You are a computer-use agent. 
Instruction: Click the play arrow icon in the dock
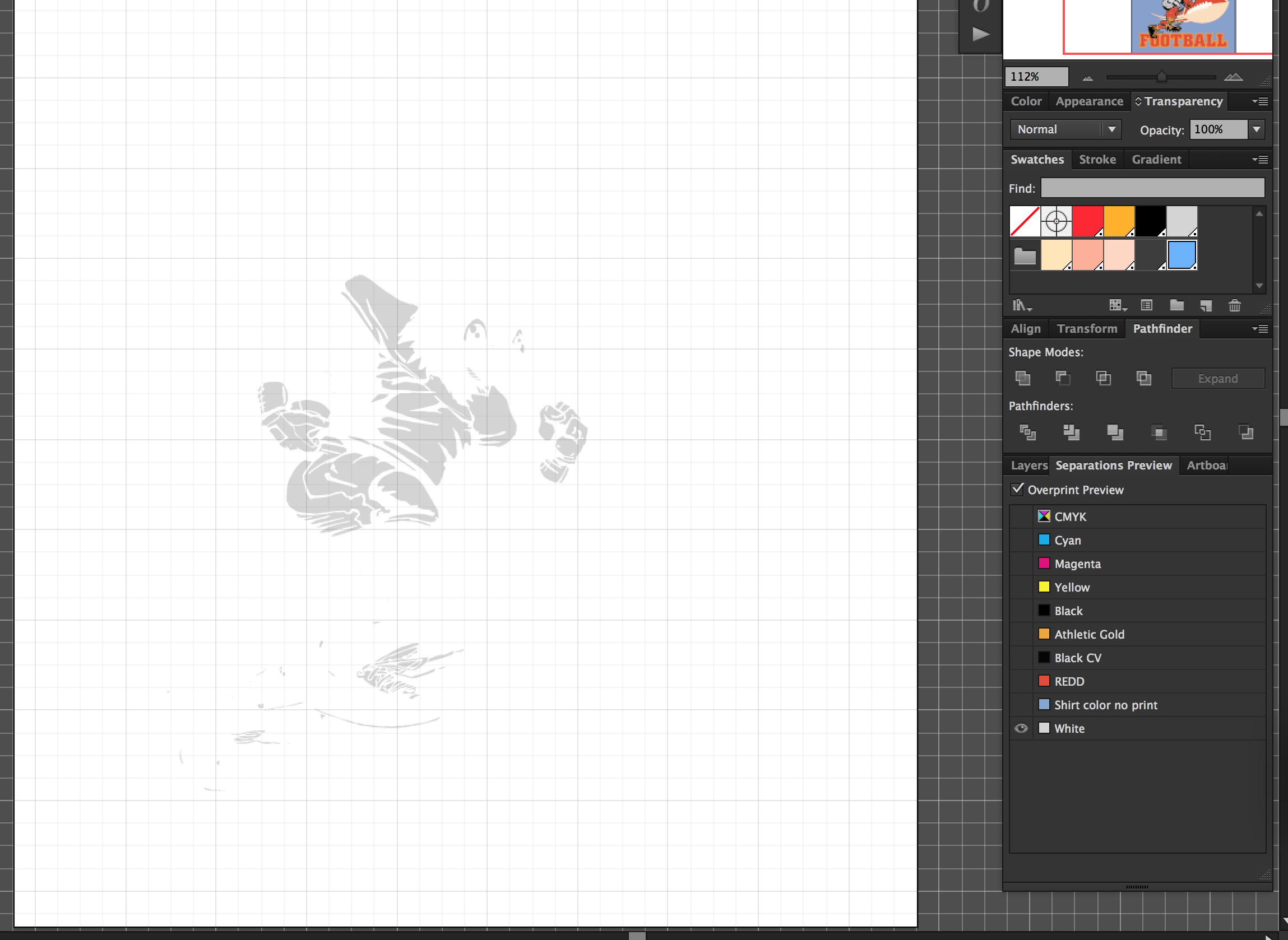click(980, 34)
